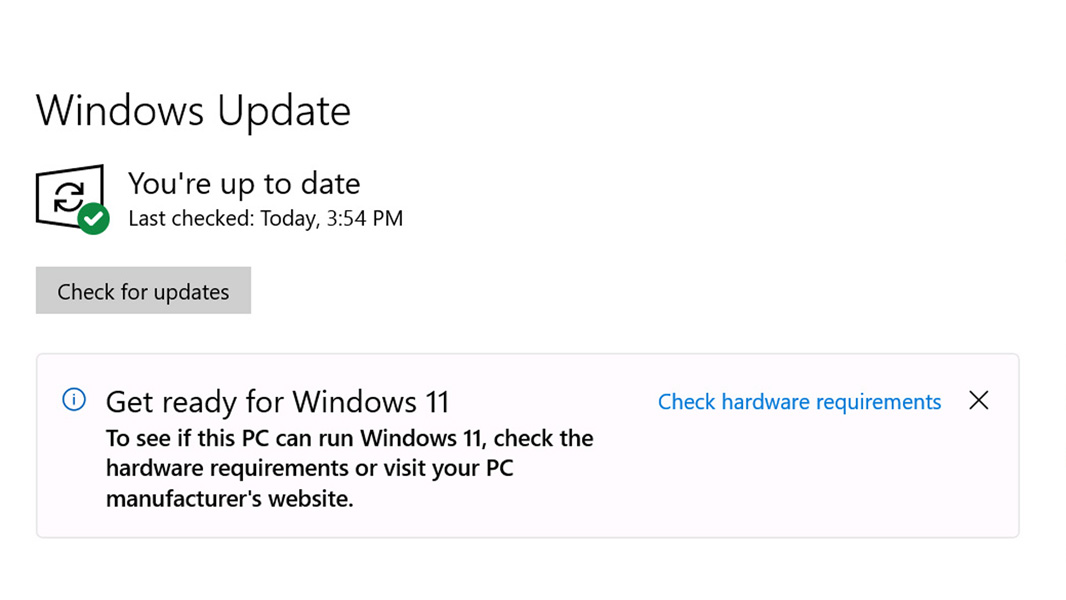Open the Check hardware requirements link
Image resolution: width=1066 pixels, height=600 pixels.
tap(799, 402)
